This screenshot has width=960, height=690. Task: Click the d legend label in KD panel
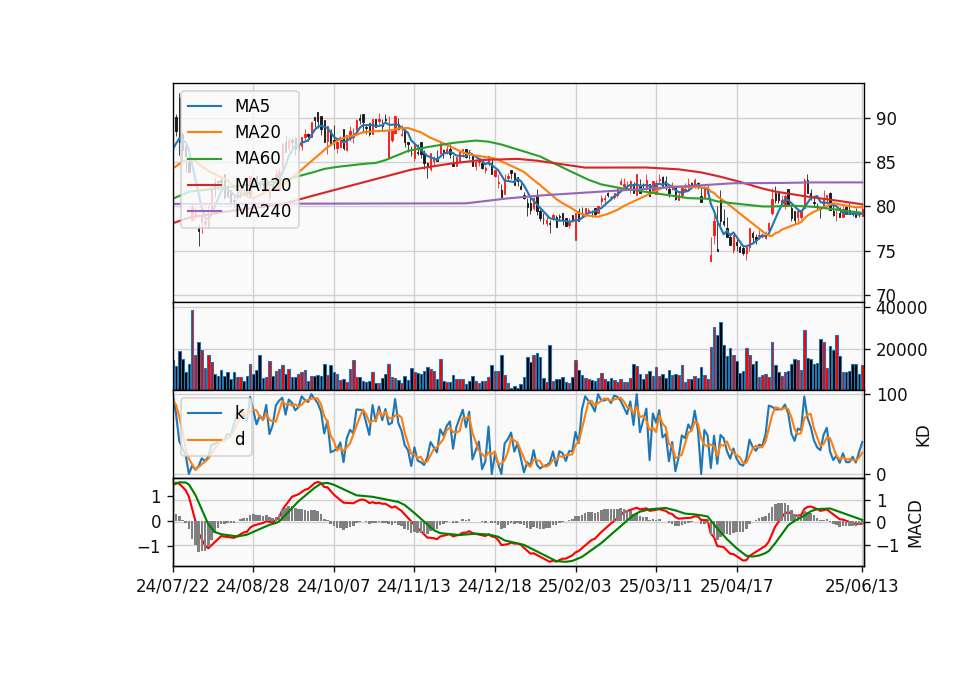click(x=239, y=439)
